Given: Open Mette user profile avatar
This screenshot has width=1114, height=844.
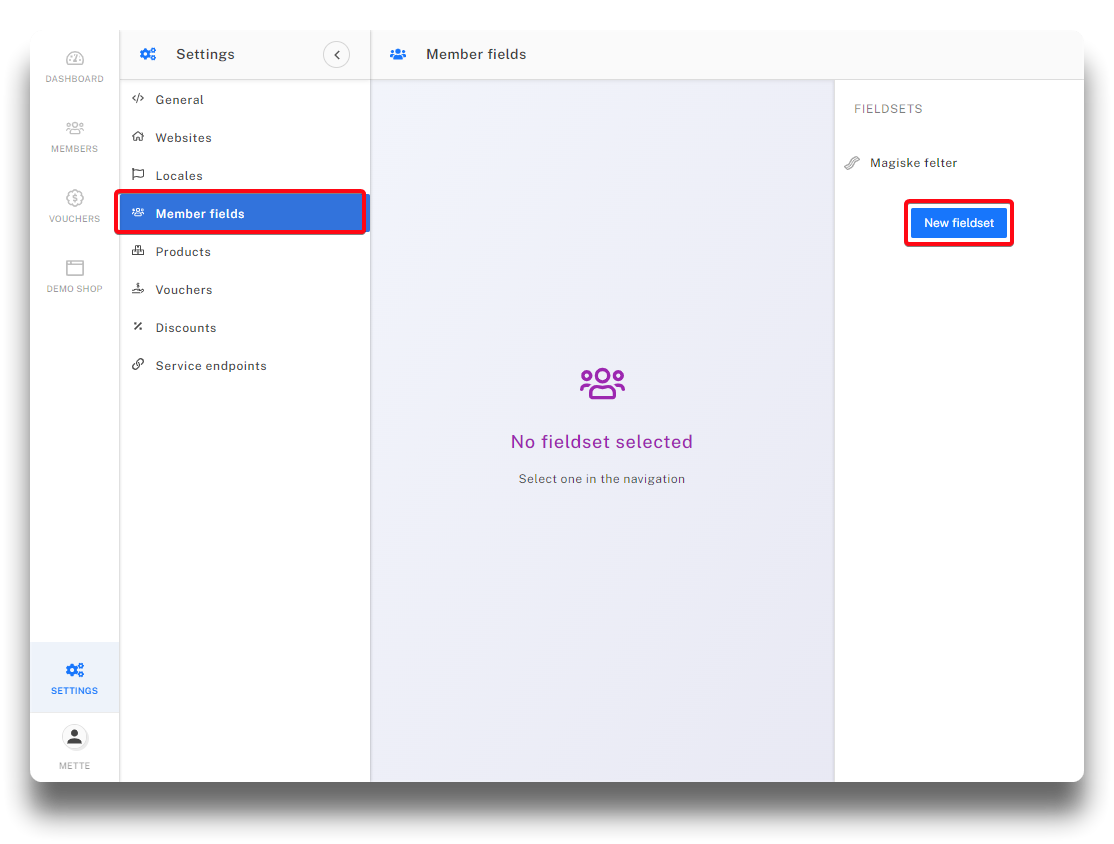Looking at the screenshot, I should pos(75,738).
